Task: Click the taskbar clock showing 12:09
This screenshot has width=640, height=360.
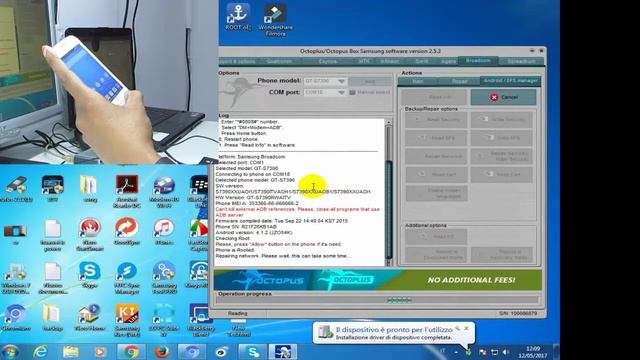Action: [x=533, y=352]
